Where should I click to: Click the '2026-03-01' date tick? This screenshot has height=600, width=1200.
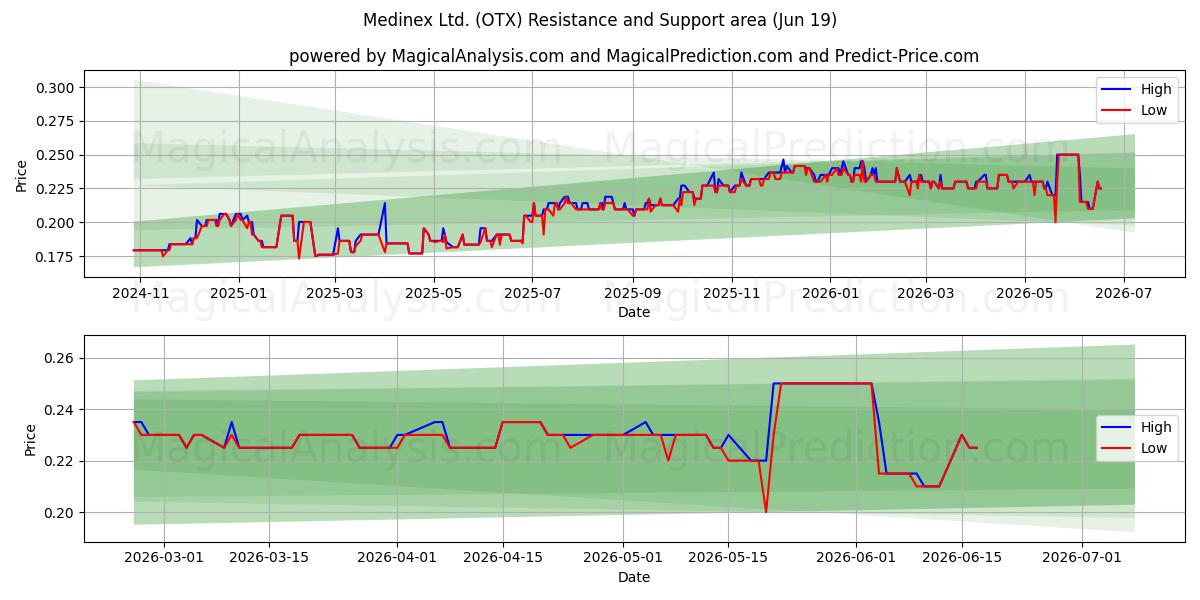[164, 559]
